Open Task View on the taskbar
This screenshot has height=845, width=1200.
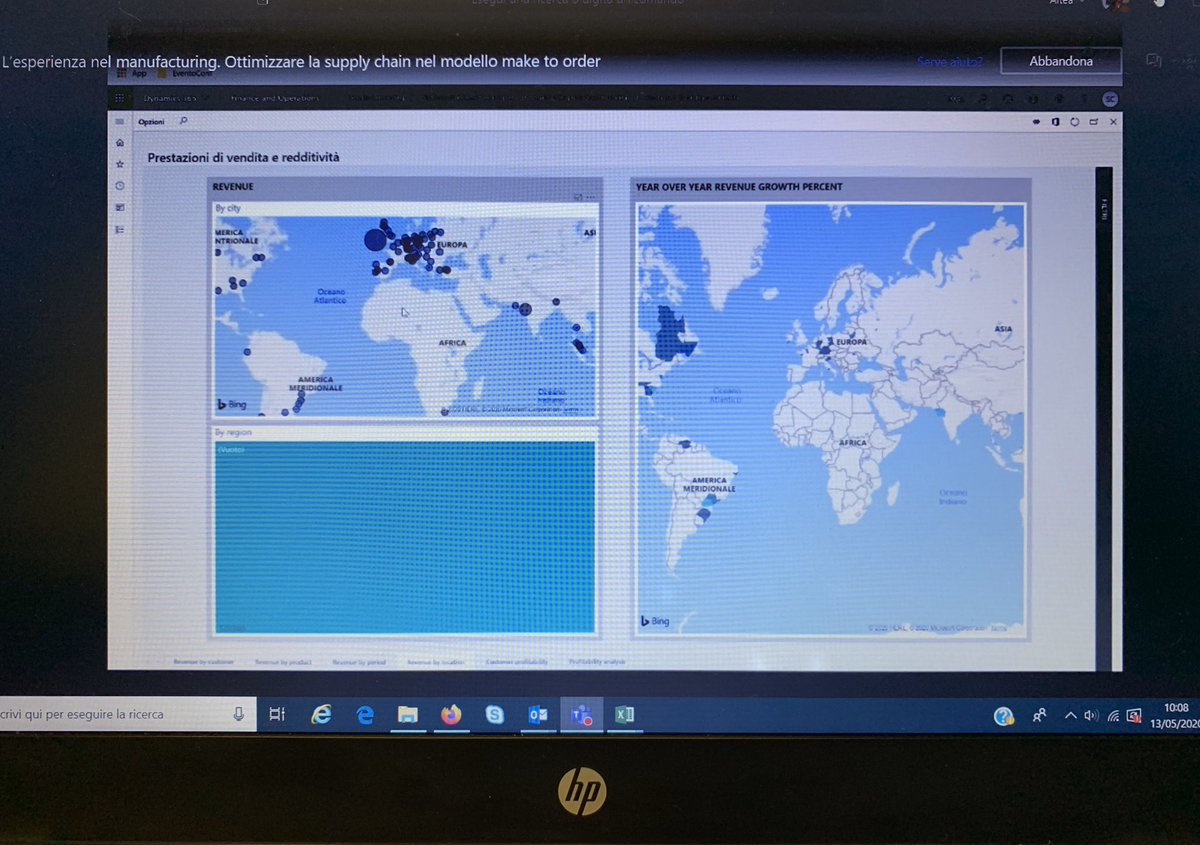tap(277, 714)
